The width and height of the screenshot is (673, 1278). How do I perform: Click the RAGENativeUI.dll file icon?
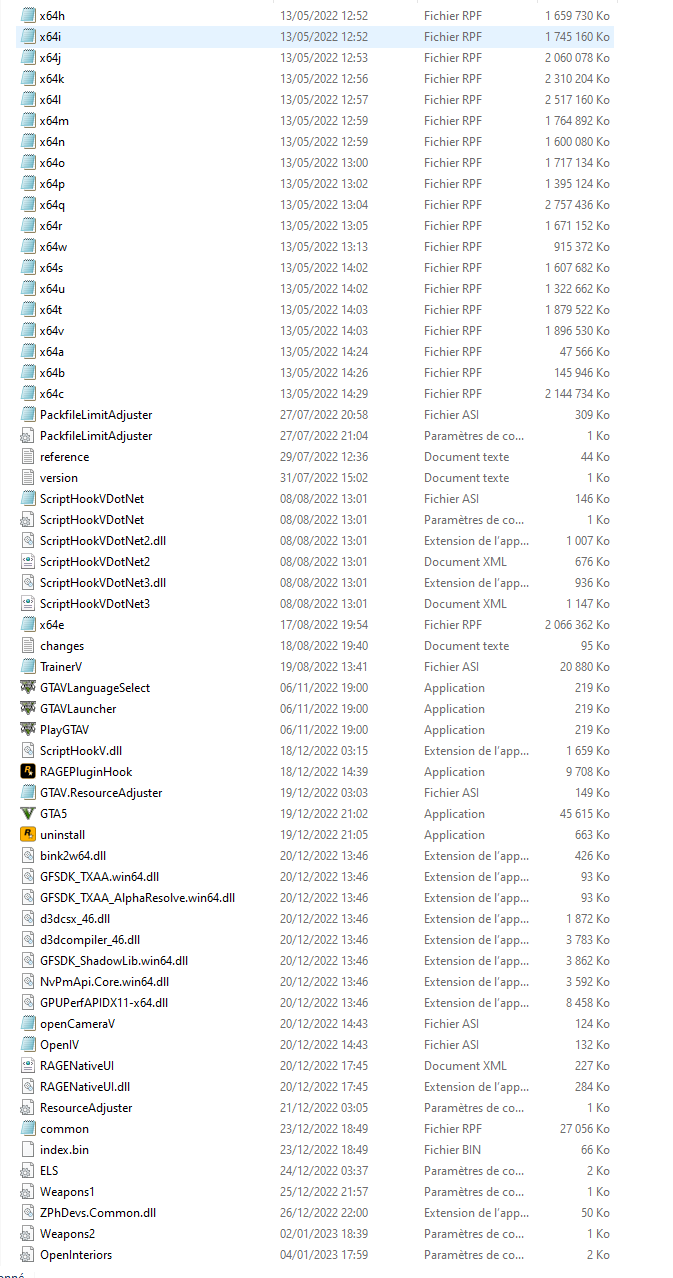[x=28, y=1086]
